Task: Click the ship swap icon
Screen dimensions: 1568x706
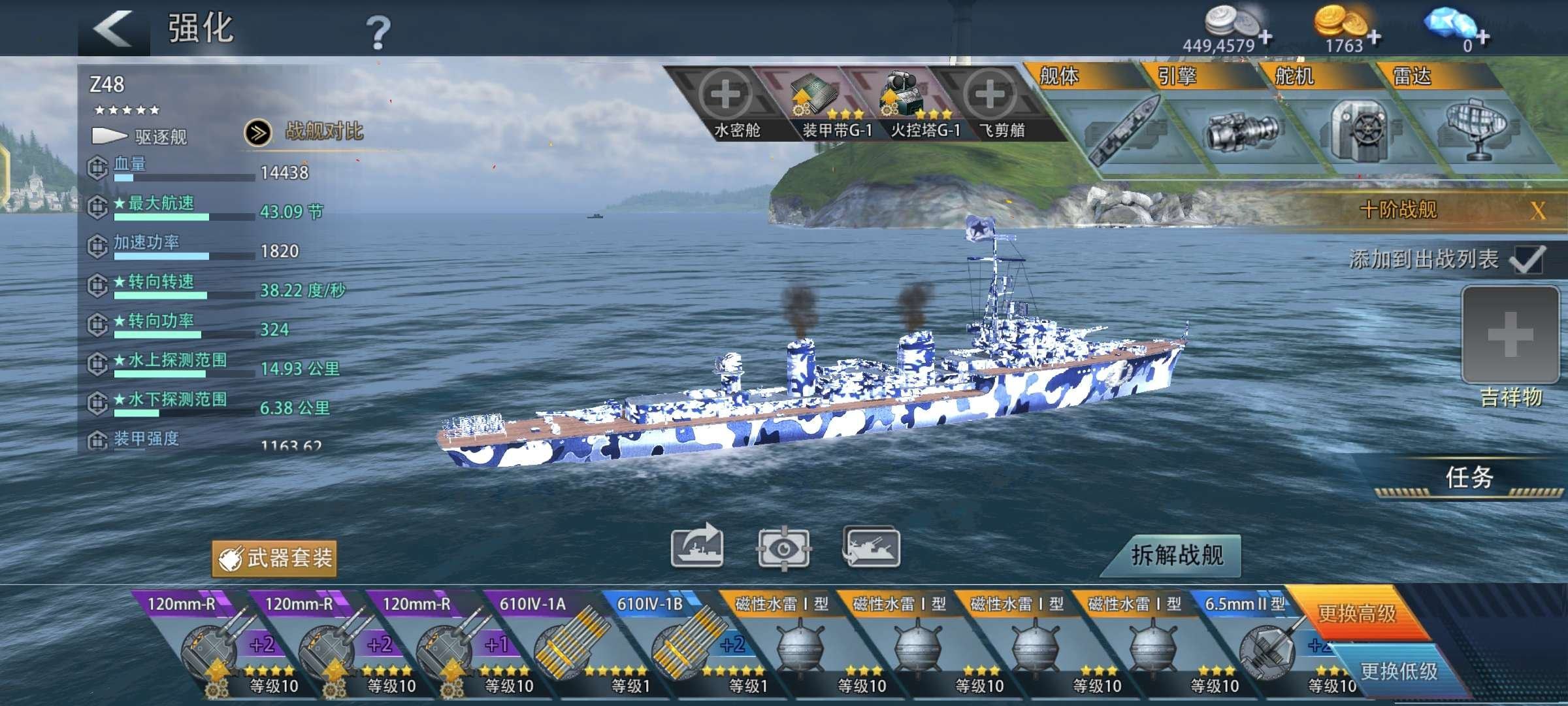Action: click(x=871, y=546)
